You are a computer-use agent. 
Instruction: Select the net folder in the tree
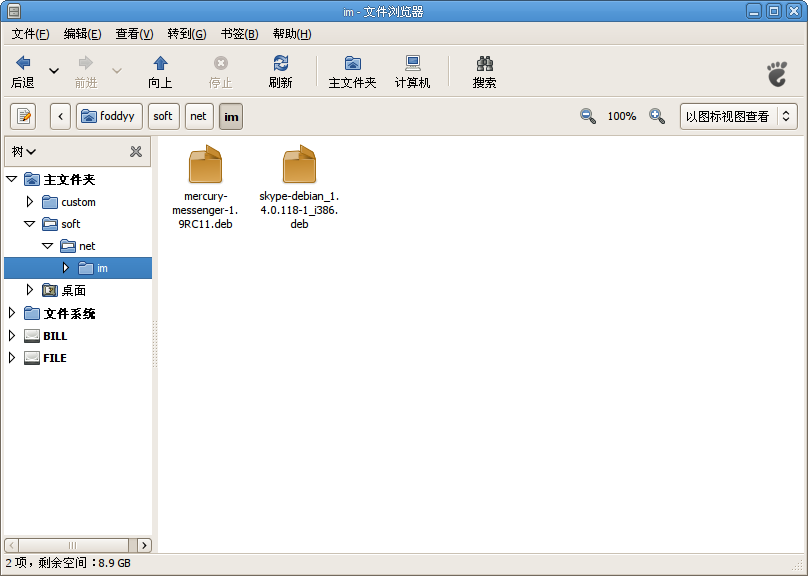pos(78,246)
